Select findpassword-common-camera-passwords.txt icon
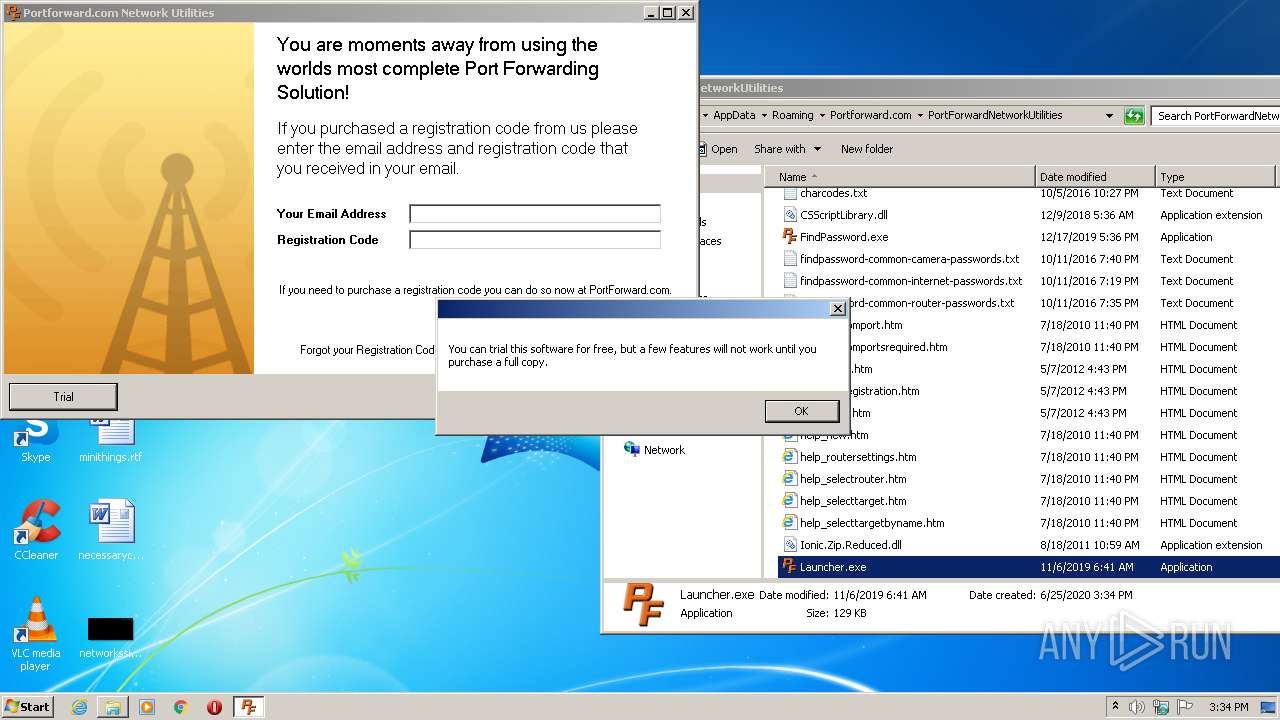The image size is (1280, 720). pyautogui.click(x=789, y=259)
